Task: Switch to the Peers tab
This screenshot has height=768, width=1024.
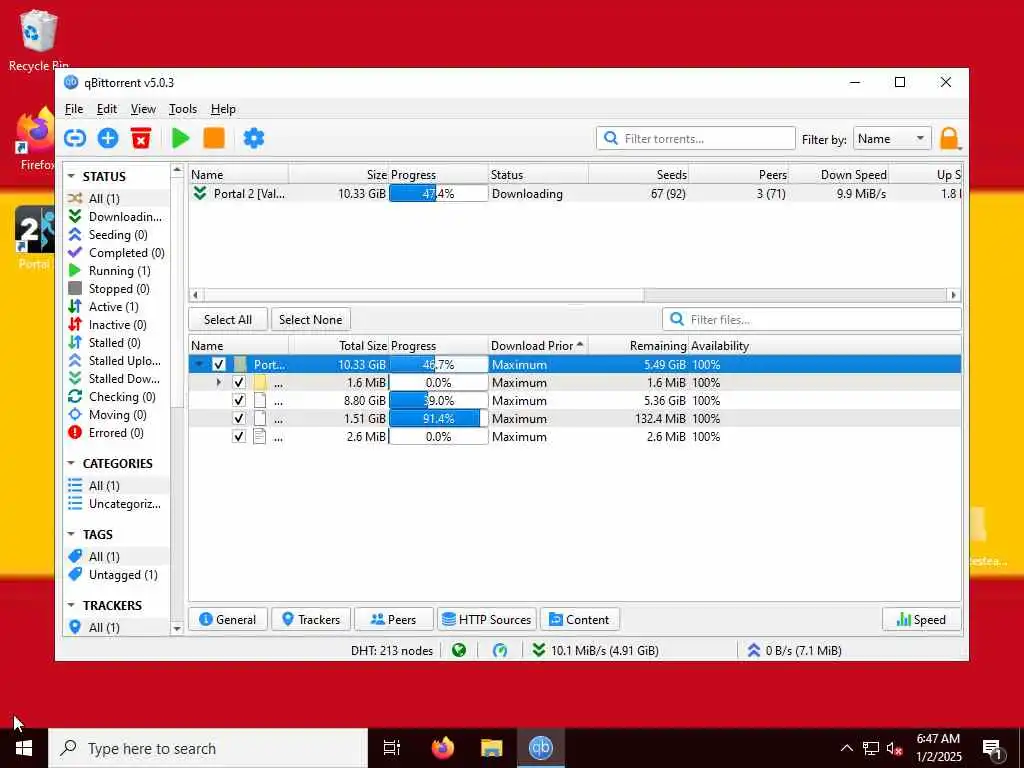Action: (394, 619)
